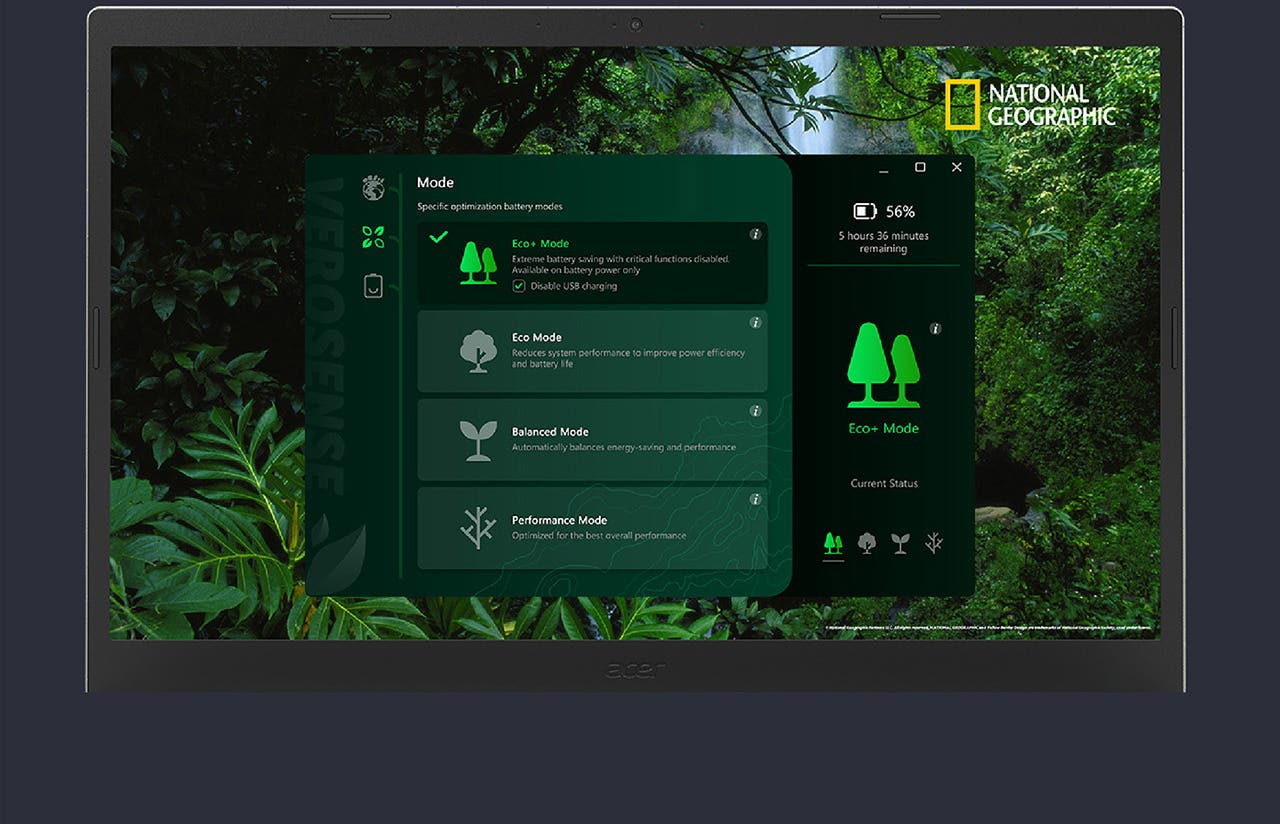This screenshot has height=824, width=1280.
Task: Maximize the VeroSense window
Action: point(920,167)
